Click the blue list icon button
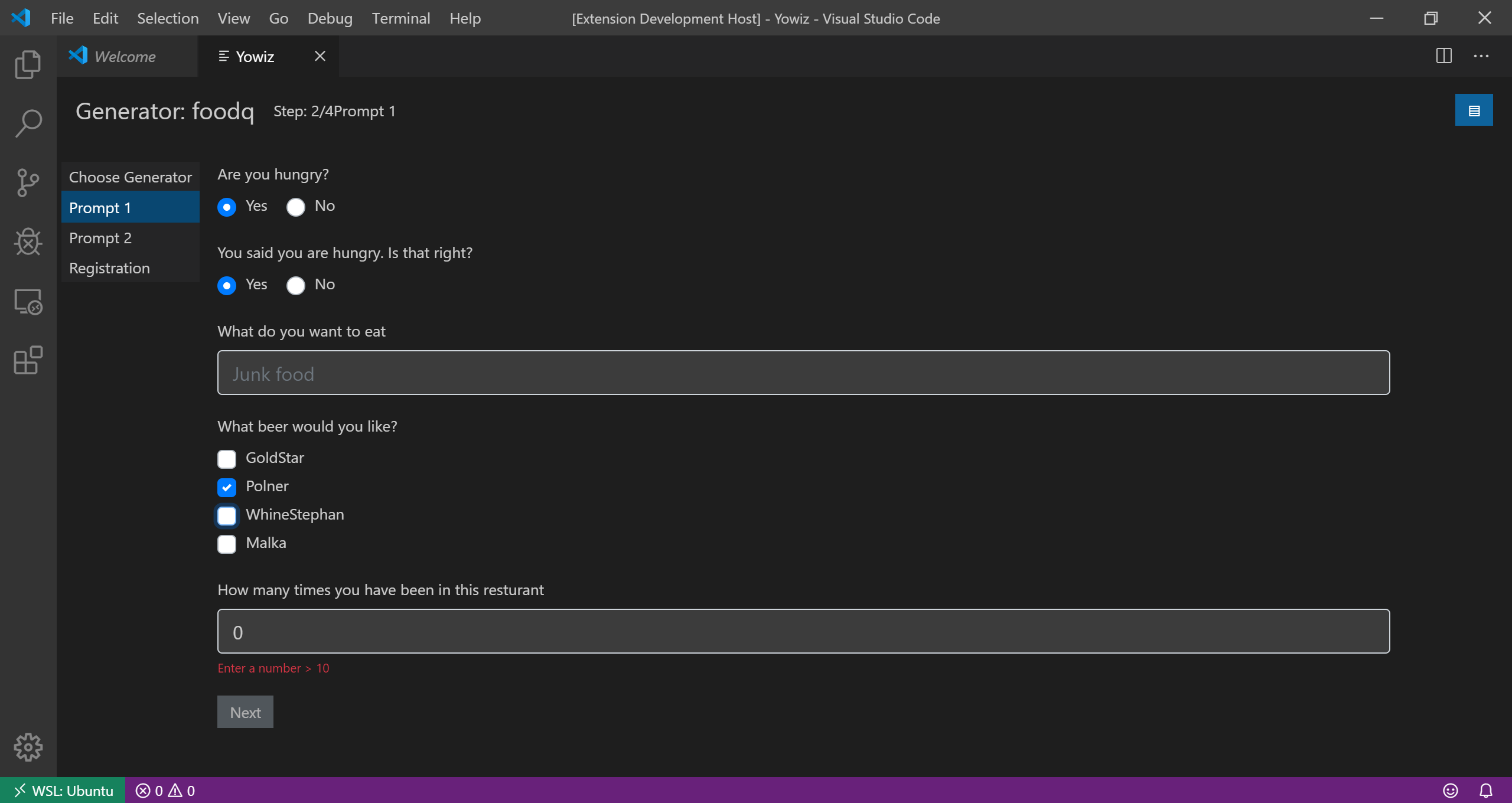Screen dimensions: 1512x803 click(x=1474, y=110)
